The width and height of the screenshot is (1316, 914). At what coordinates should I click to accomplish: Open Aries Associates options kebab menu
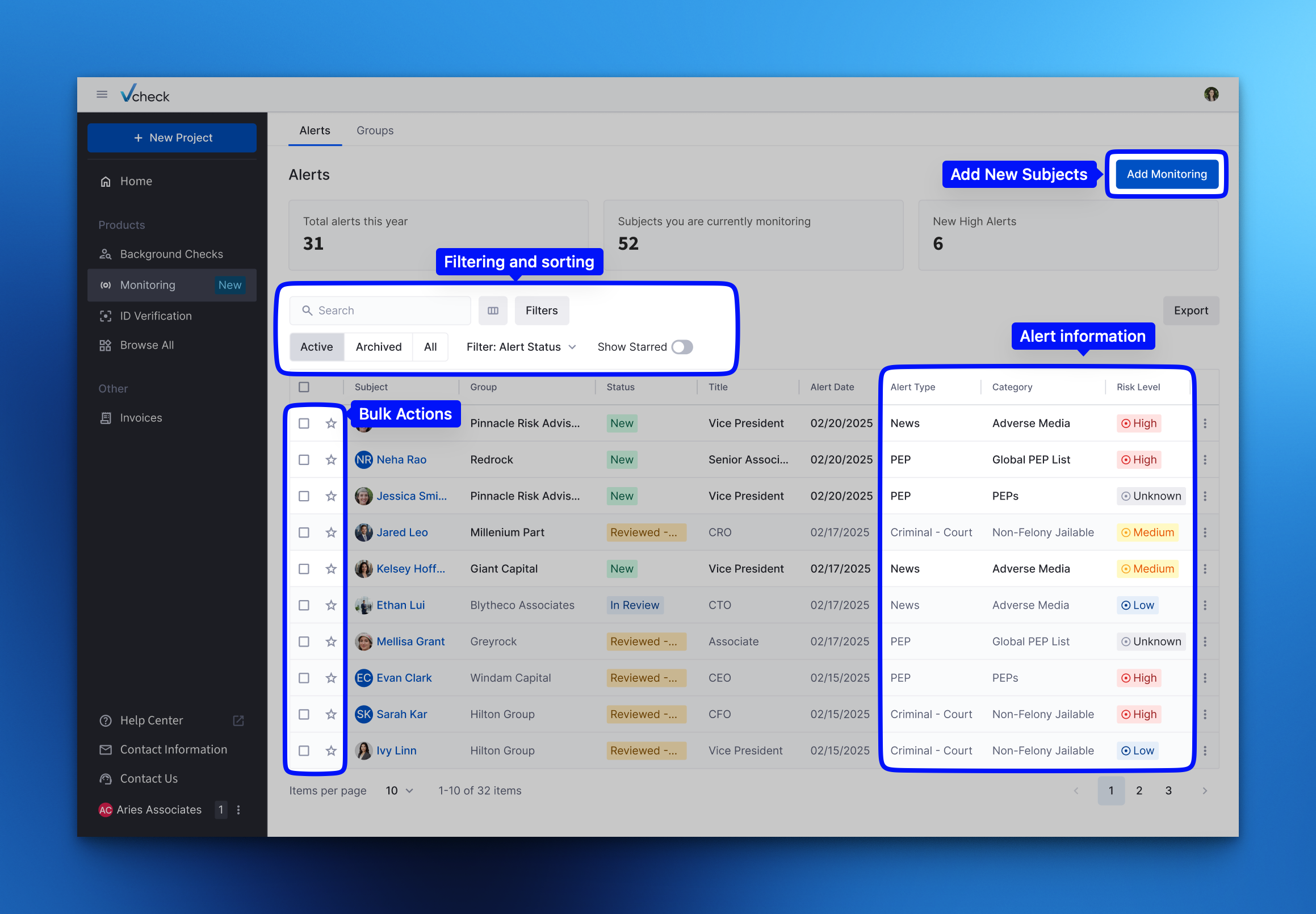[x=239, y=810]
